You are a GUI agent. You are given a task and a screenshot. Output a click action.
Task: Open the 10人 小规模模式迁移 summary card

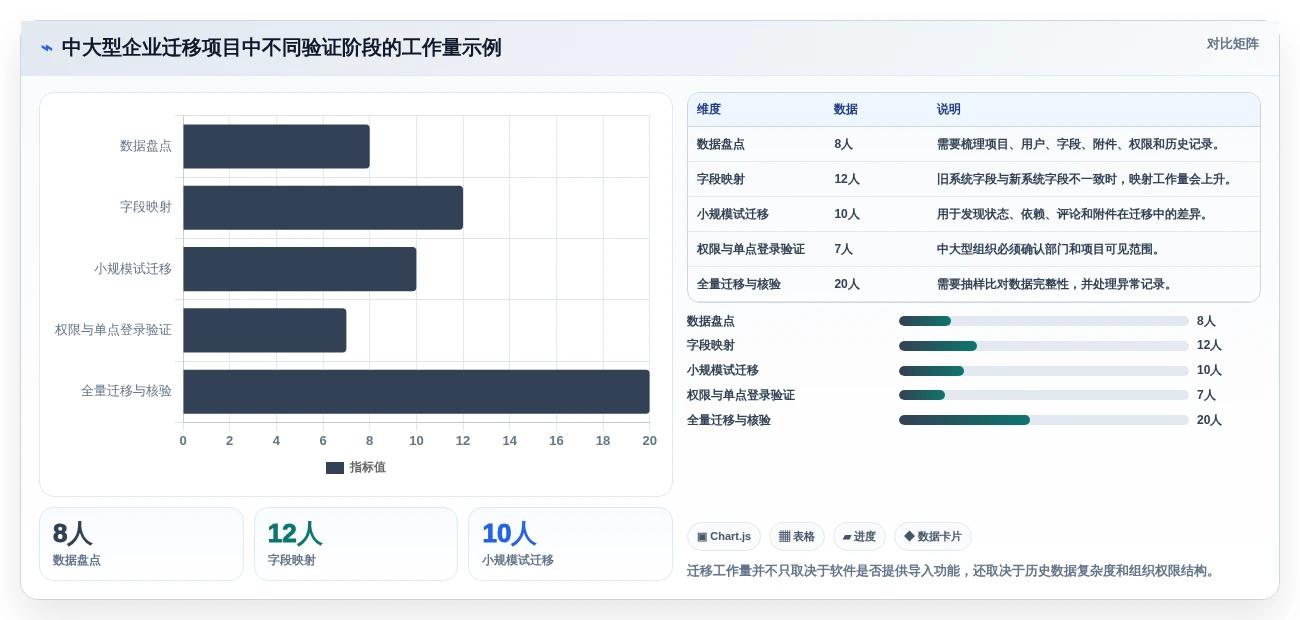tap(570, 544)
